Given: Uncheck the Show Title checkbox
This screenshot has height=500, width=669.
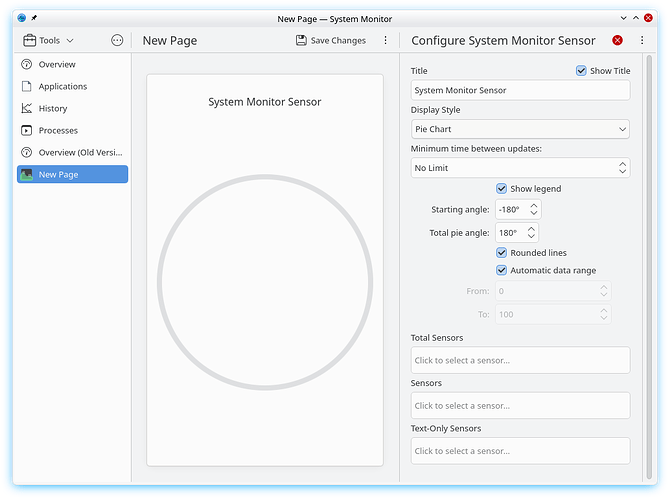Looking at the screenshot, I should point(581,71).
